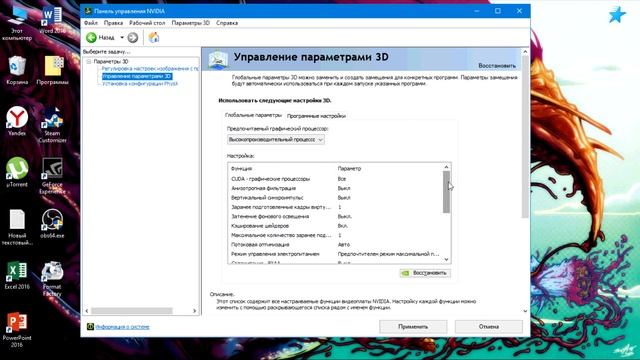This screenshot has width=640, height=360.
Task: Open Информация о системе link
Action: (x=122, y=327)
